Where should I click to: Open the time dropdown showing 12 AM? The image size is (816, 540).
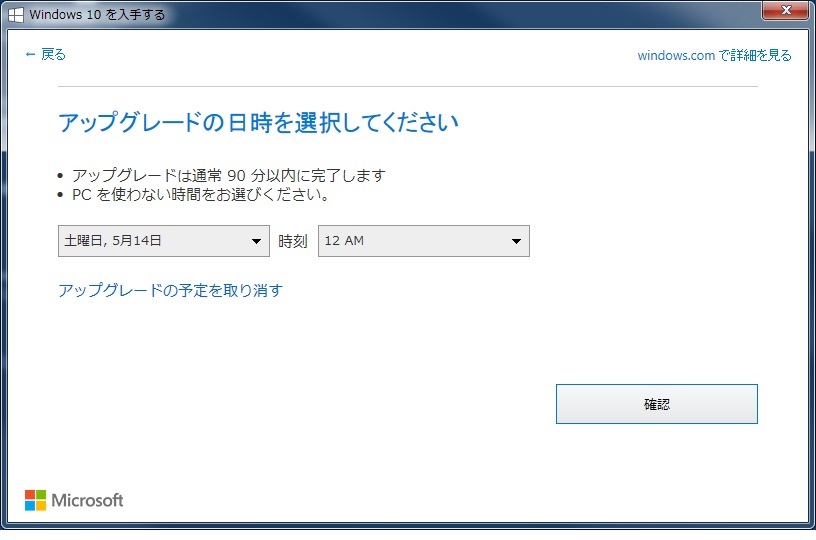pos(424,240)
